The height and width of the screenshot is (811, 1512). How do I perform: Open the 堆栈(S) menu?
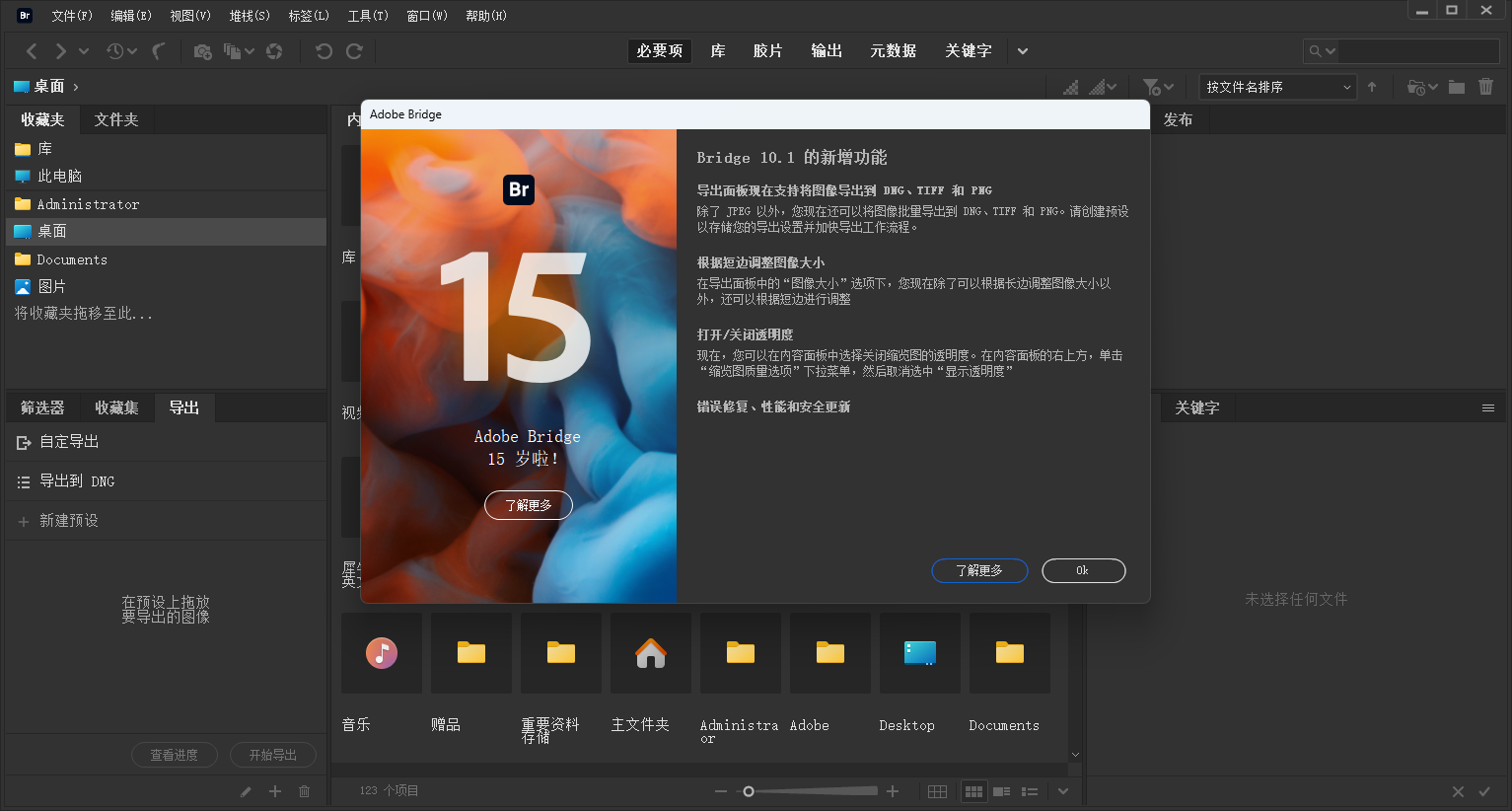250,15
